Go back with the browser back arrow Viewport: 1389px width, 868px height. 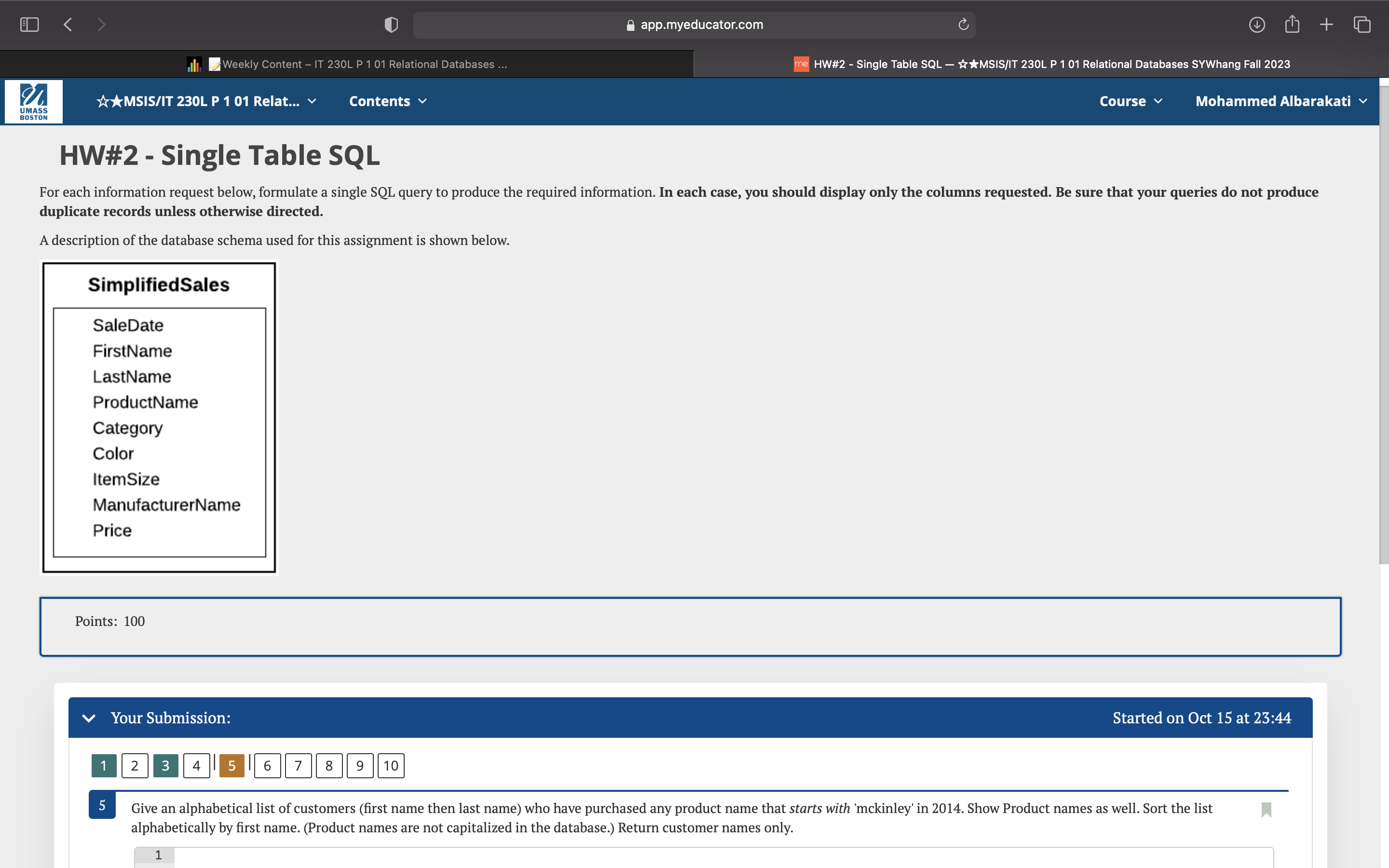tap(68, 25)
